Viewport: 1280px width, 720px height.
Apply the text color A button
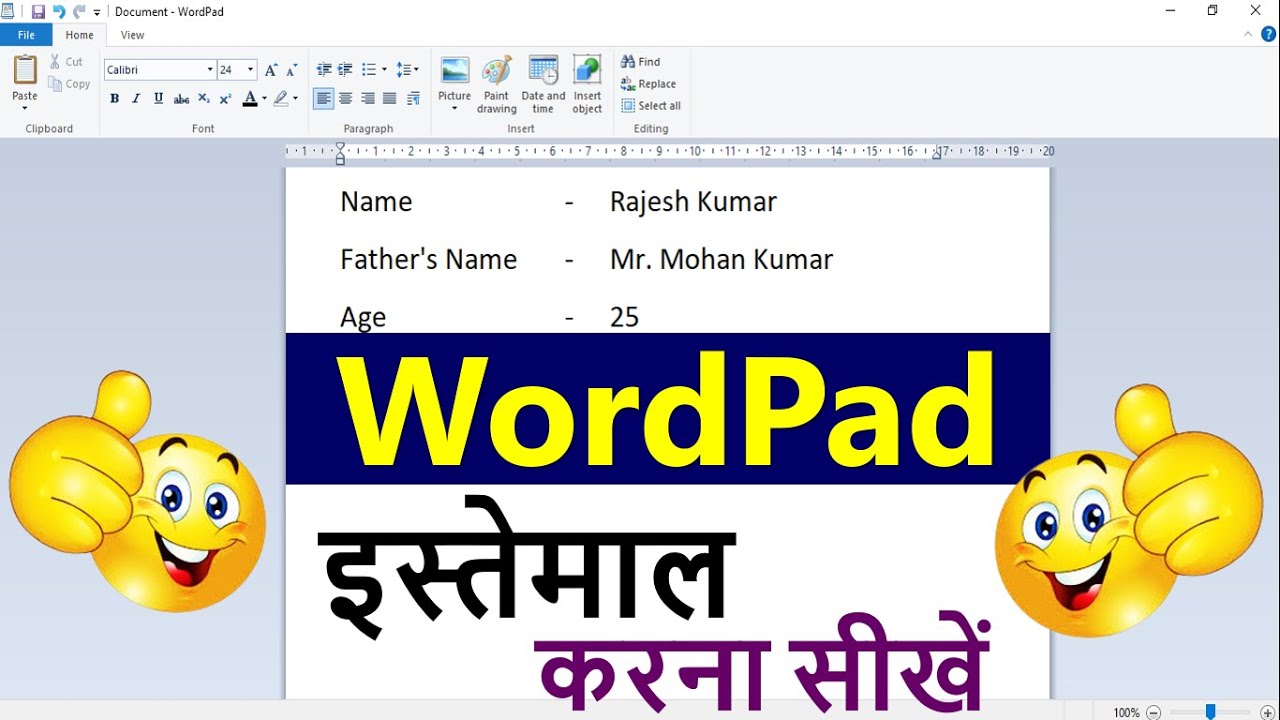click(250, 98)
